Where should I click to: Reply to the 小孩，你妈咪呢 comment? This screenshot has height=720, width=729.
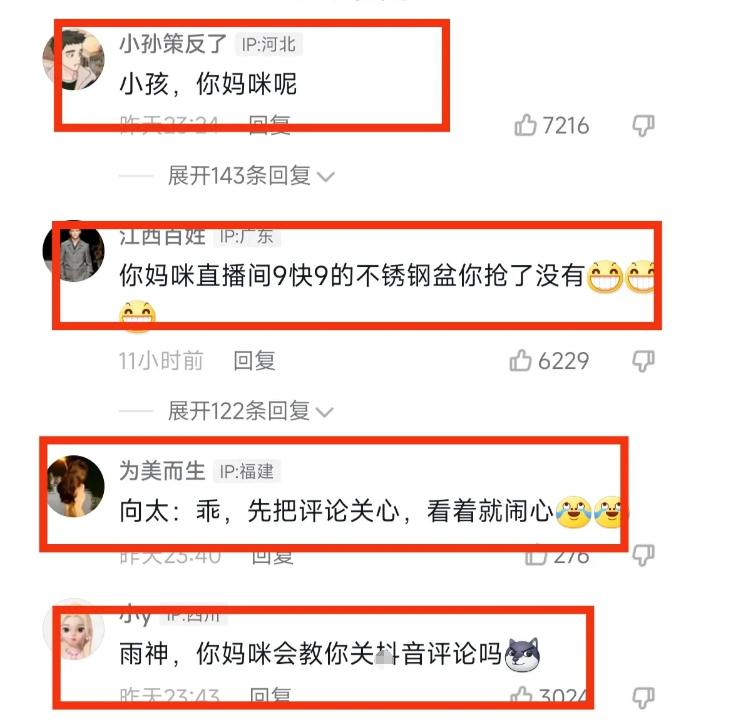coord(270,125)
